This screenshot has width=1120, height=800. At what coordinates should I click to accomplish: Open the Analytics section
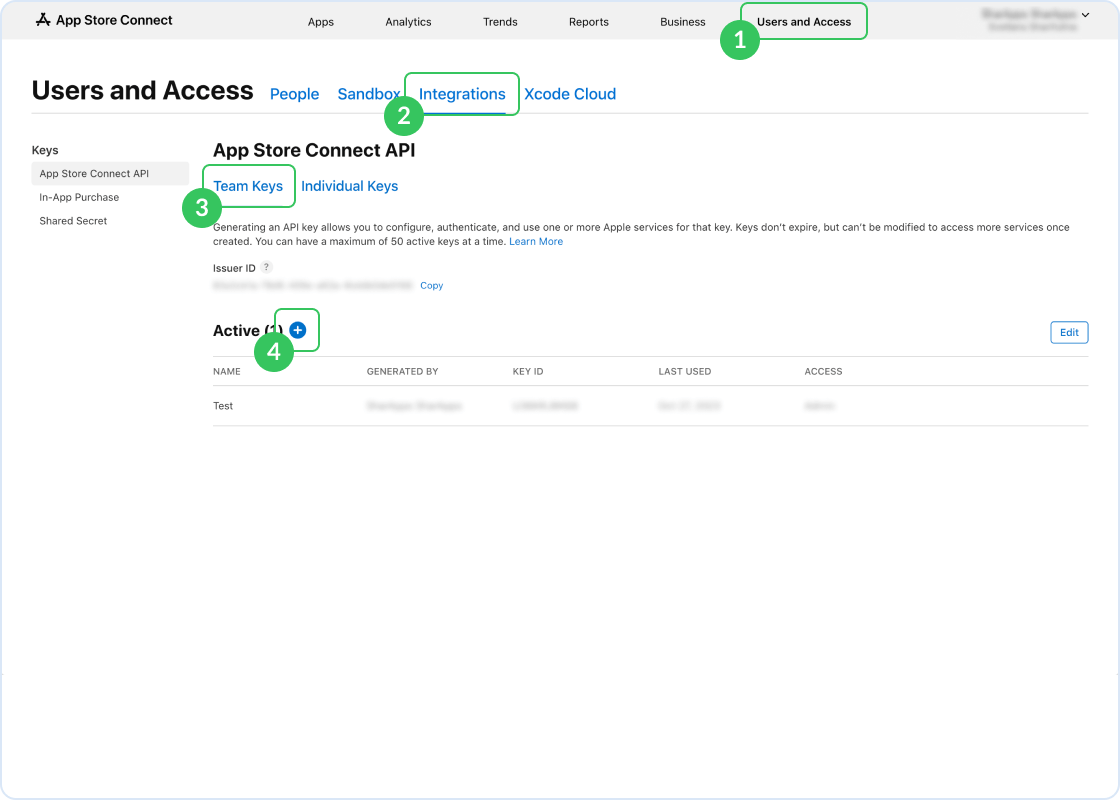click(408, 21)
